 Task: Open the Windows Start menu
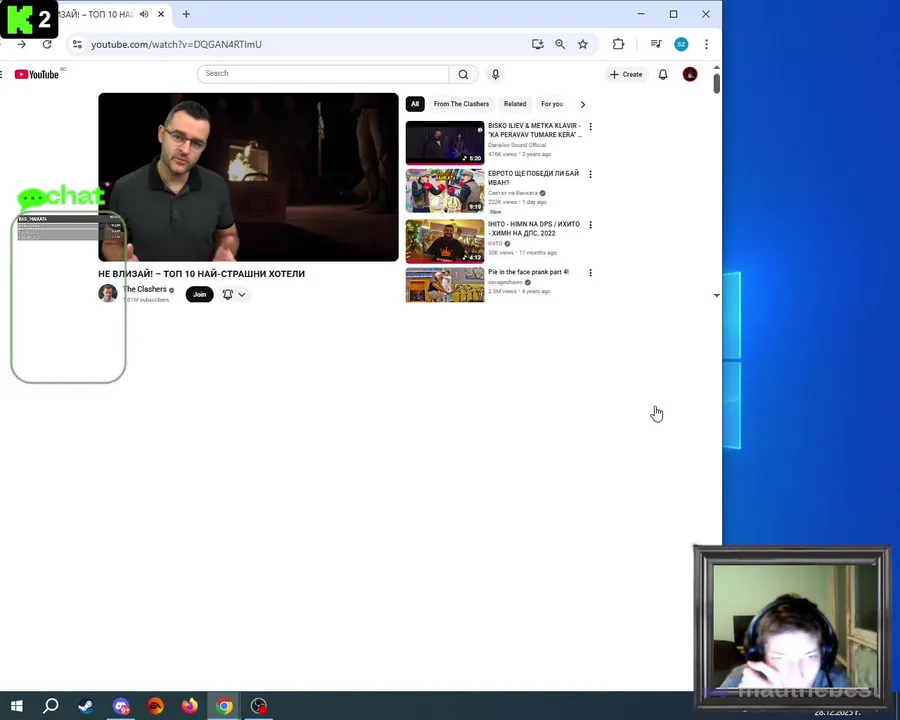point(17,706)
